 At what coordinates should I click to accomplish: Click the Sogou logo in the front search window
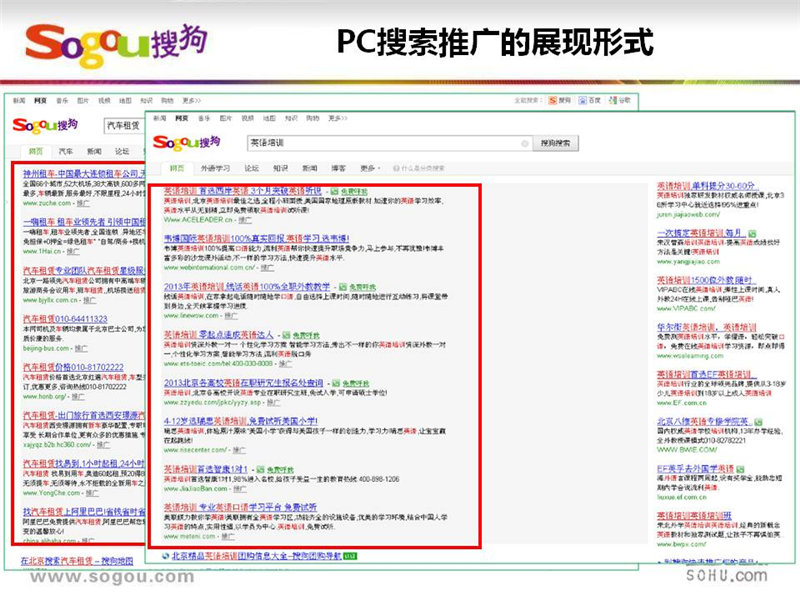coord(186,142)
